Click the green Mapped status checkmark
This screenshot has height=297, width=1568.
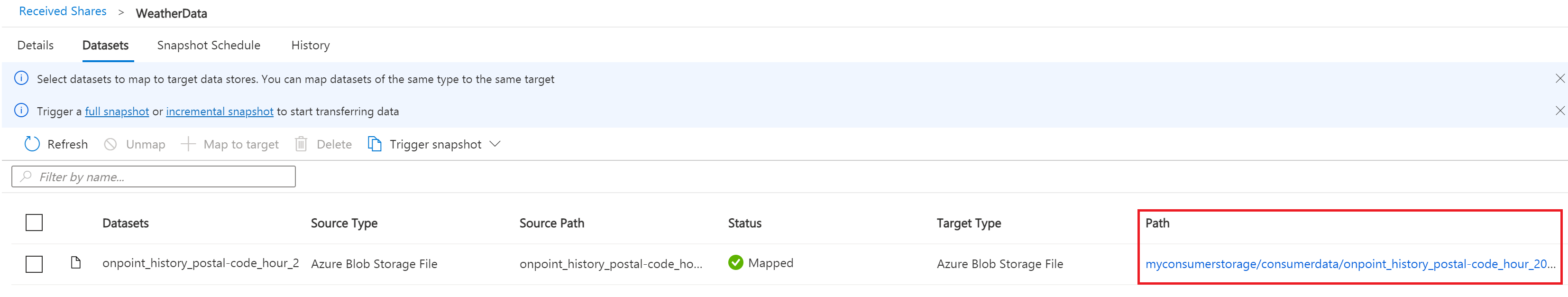(736, 263)
